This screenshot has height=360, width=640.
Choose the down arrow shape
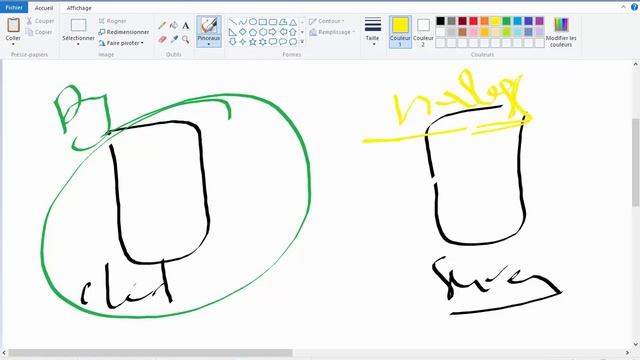point(233,42)
